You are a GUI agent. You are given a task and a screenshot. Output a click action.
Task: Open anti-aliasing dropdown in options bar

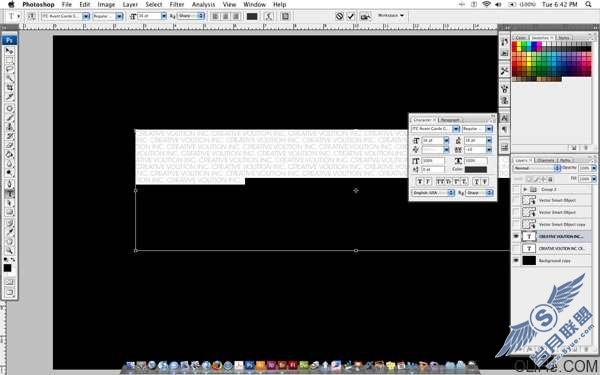(x=201, y=16)
